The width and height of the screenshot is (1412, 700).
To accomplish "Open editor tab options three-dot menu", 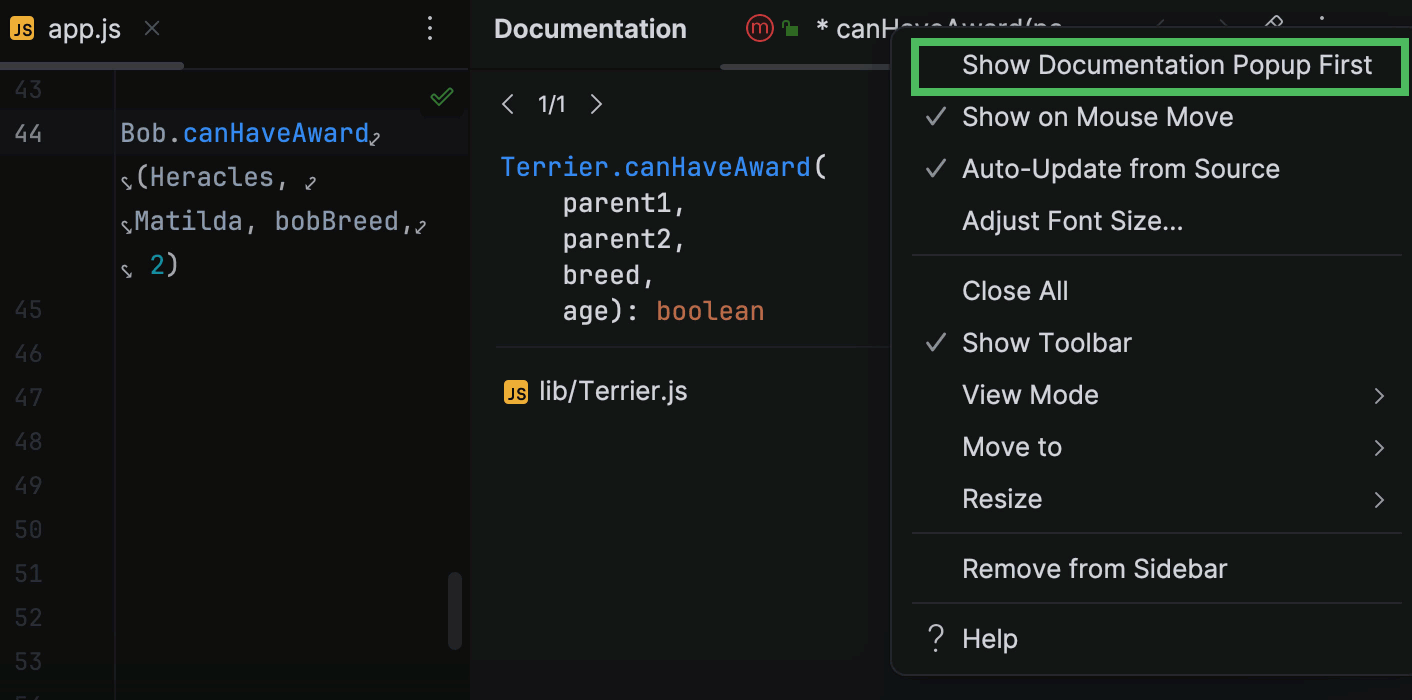I will click(430, 29).
